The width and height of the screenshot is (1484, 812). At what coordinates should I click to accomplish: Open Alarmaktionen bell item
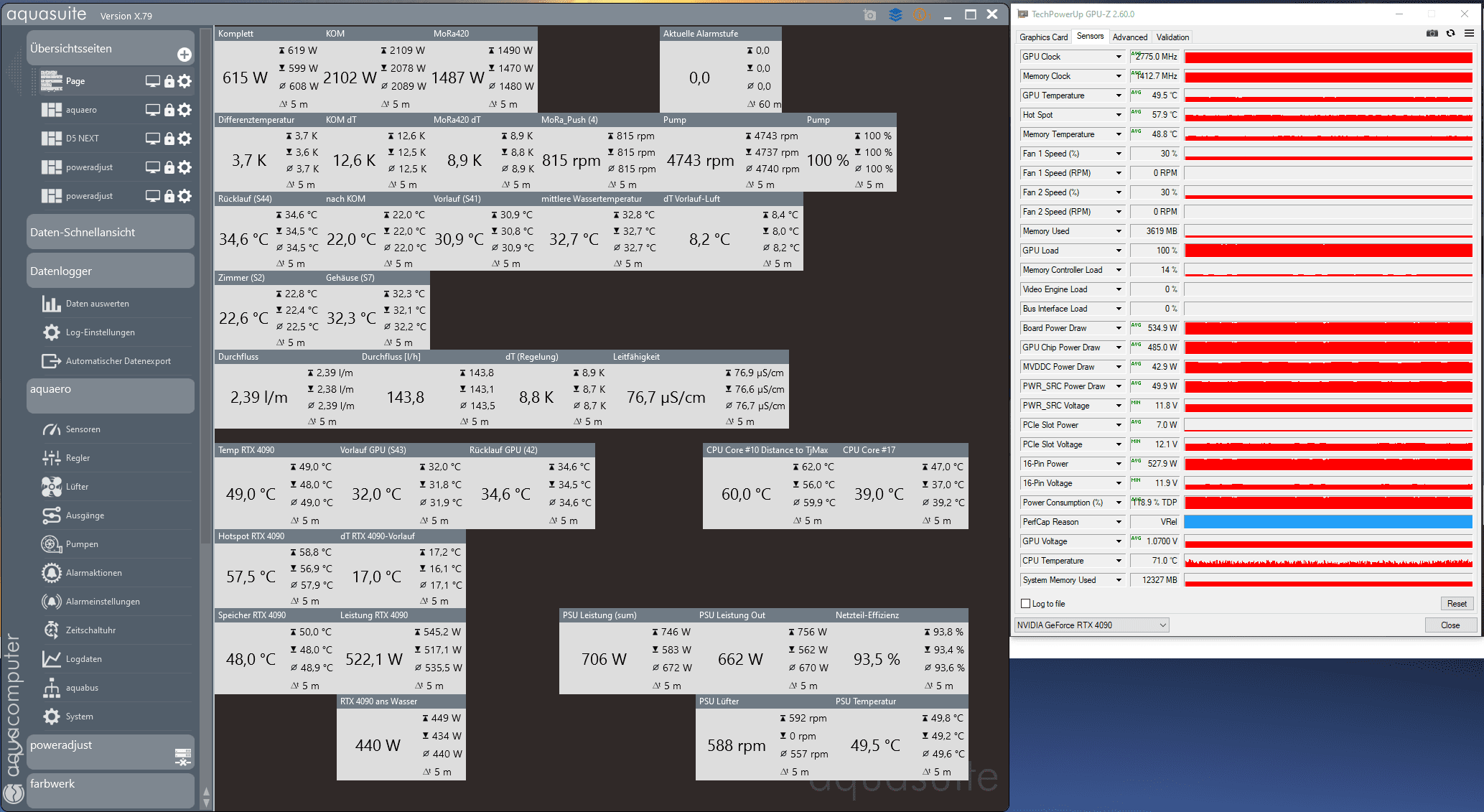point(93,573)
